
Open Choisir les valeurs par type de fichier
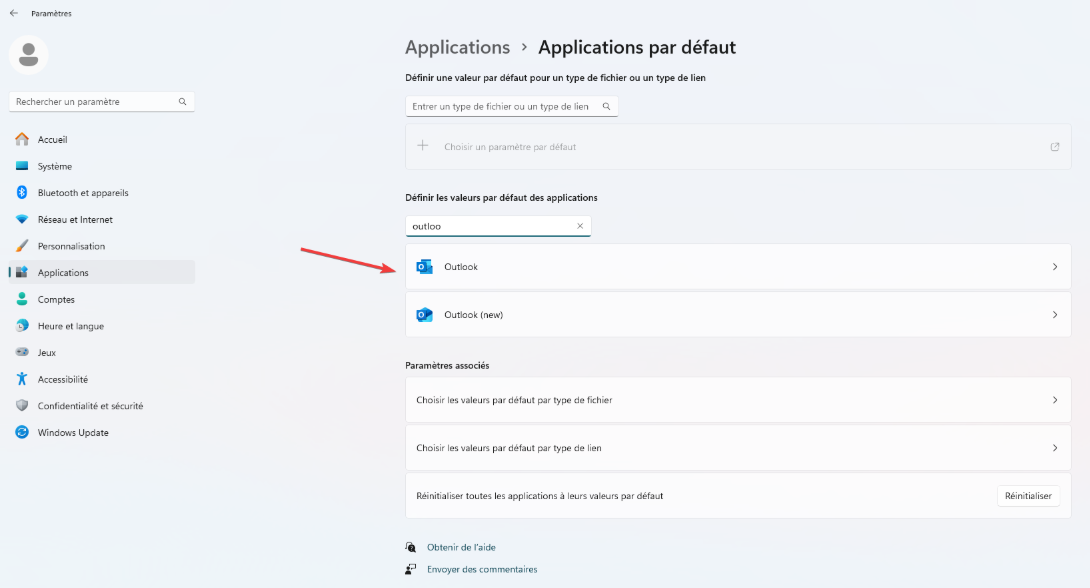(x=738, y=400)
